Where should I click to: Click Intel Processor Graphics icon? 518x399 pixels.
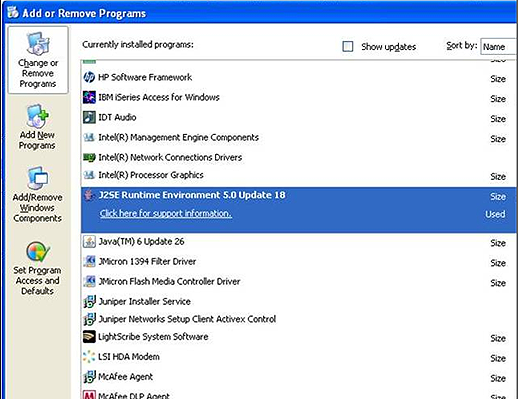[89, 175]
